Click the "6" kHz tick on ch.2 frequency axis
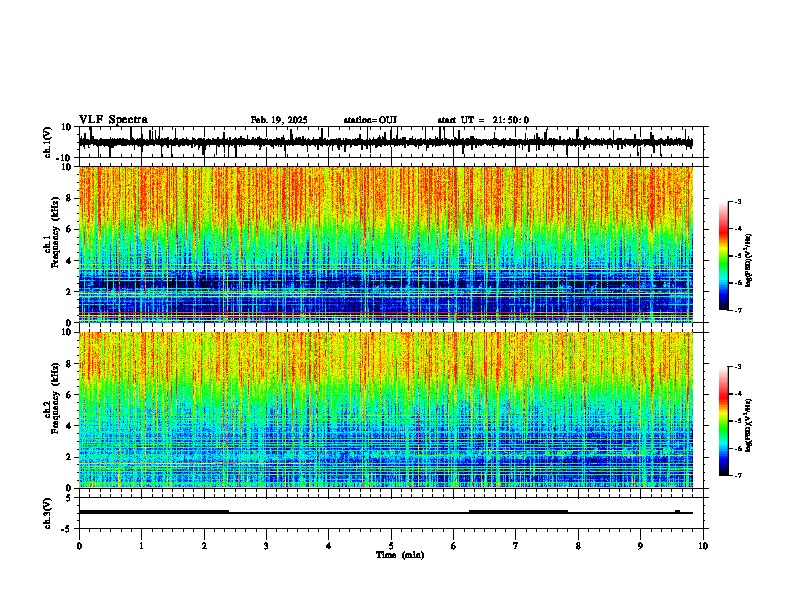The height and width of the screenshot is (612, 792). pyautogui.click(x=69, y=395)
